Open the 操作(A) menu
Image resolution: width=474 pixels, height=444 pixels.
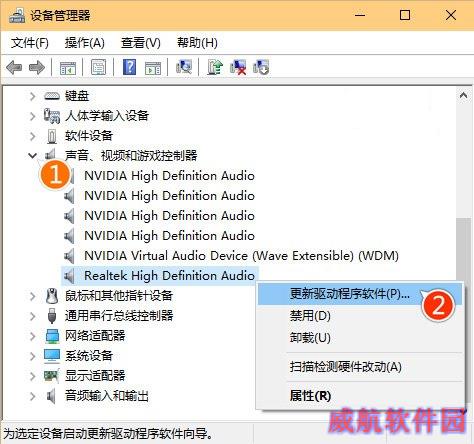click(x=85, y=43)
